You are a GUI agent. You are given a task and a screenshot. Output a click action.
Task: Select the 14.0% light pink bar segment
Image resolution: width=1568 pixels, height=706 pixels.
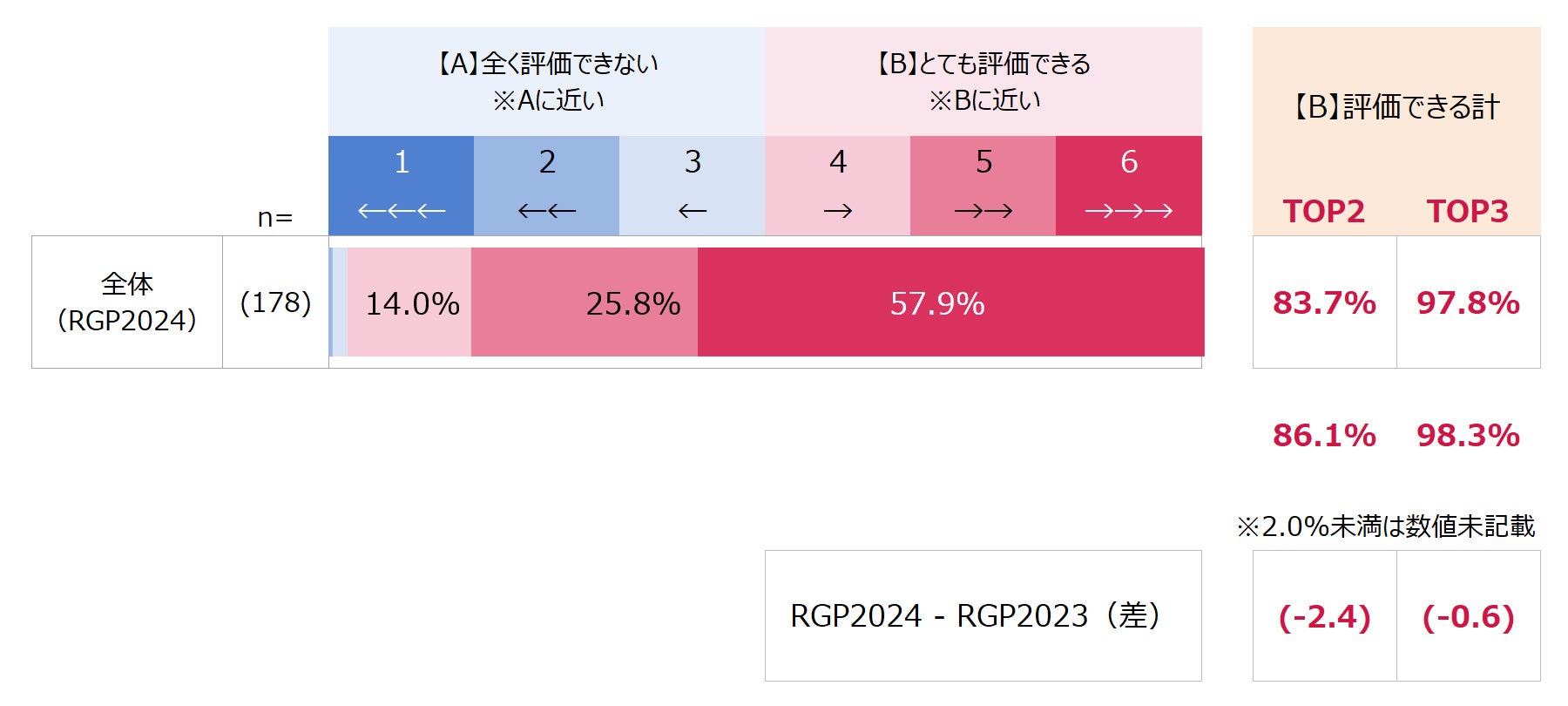pos(409,302)
